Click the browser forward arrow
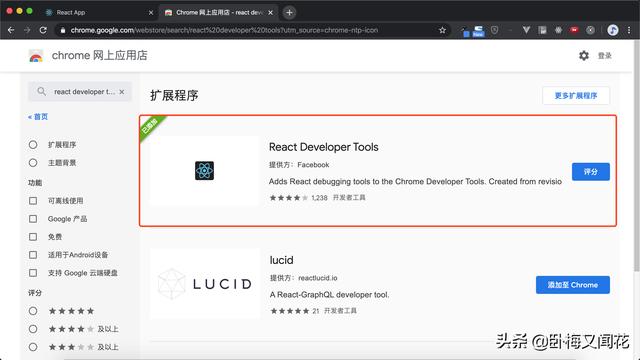Image resolution: width=640 pixels, height=360 pixels. point(27,30)
